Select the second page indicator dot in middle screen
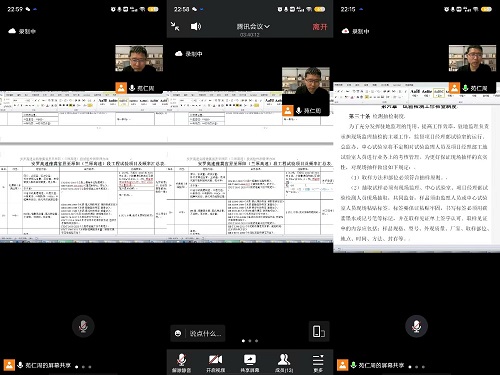Screen dimensions: 500x375 (250, 341)
